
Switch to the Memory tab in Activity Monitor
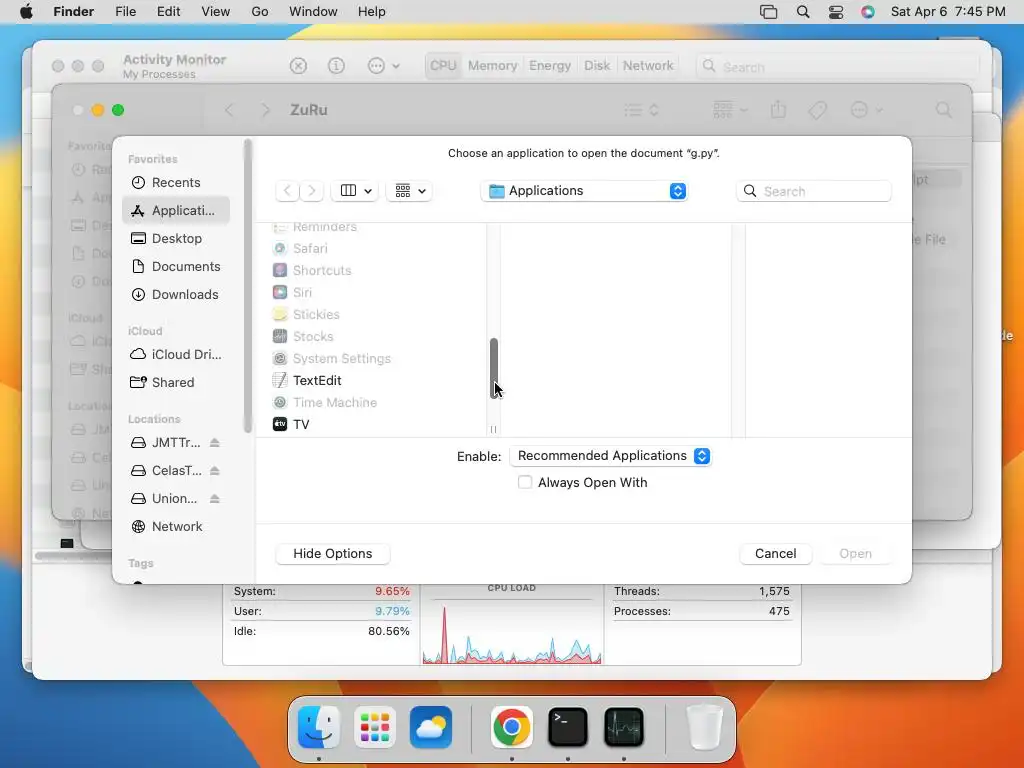click(x=492, y=65)
